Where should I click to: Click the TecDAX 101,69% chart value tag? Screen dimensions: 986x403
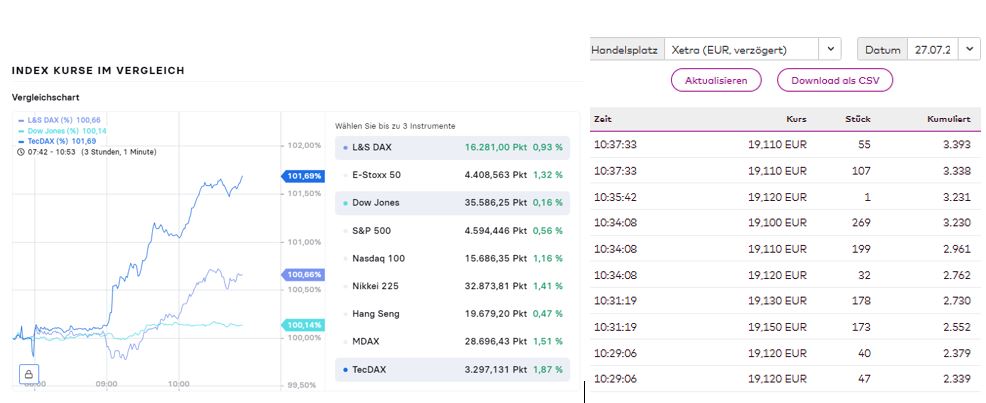(303, 177)
